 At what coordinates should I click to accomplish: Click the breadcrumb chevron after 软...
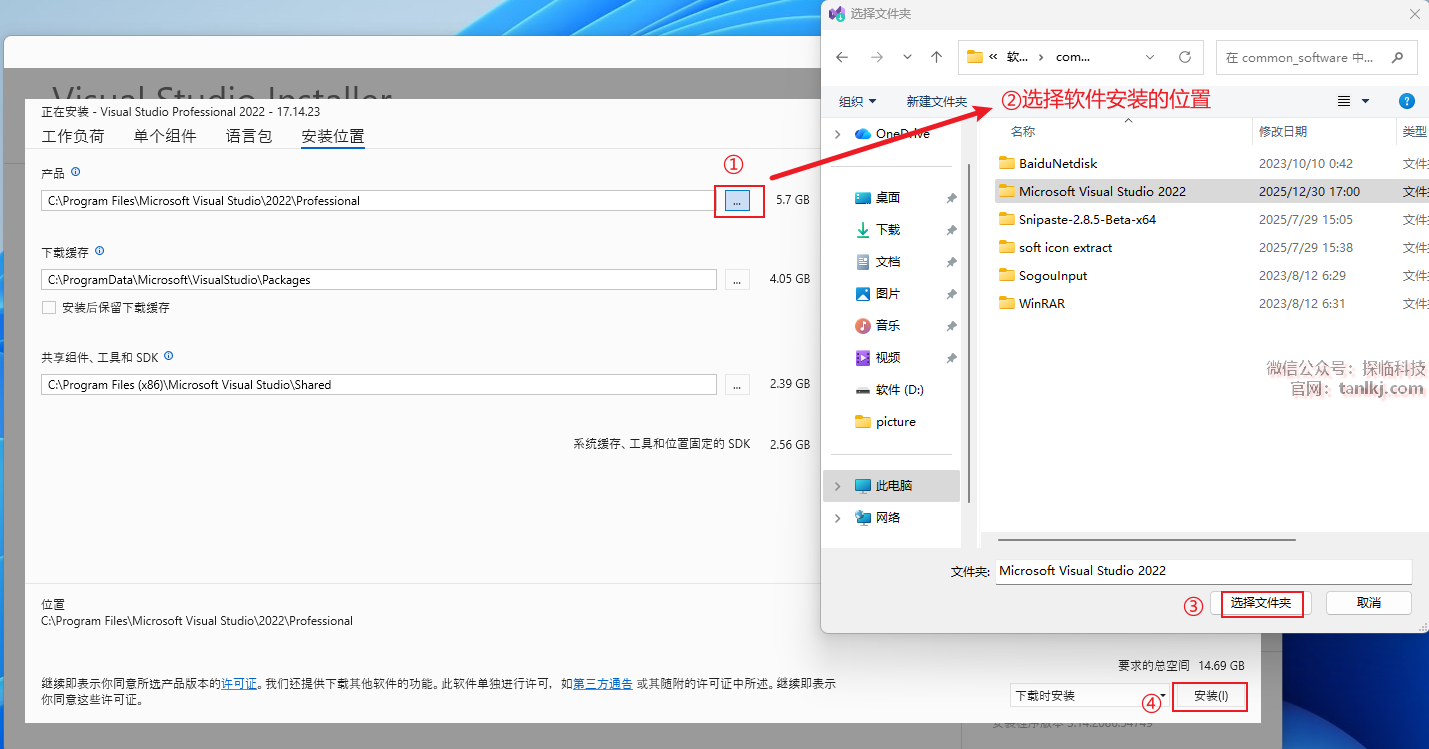coord(1041,57)
